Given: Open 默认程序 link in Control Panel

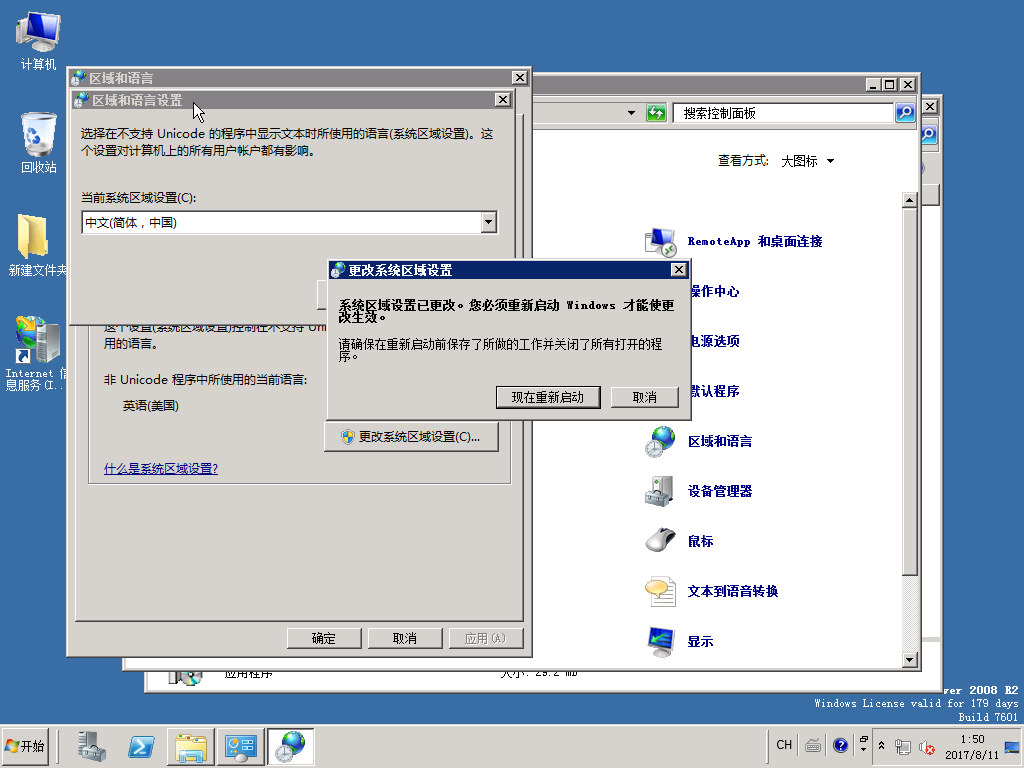Looking at the screenshot, I should click(715, 391).
